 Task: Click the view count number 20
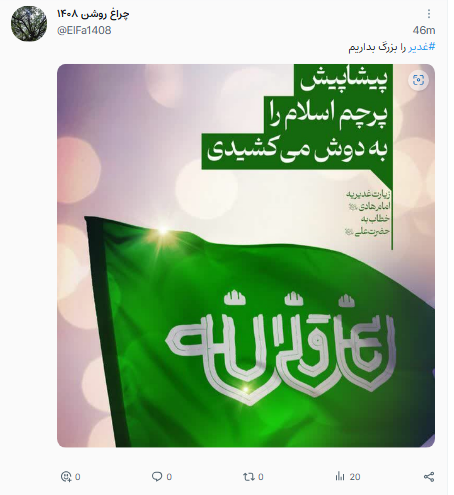click(x=355, y=477)
